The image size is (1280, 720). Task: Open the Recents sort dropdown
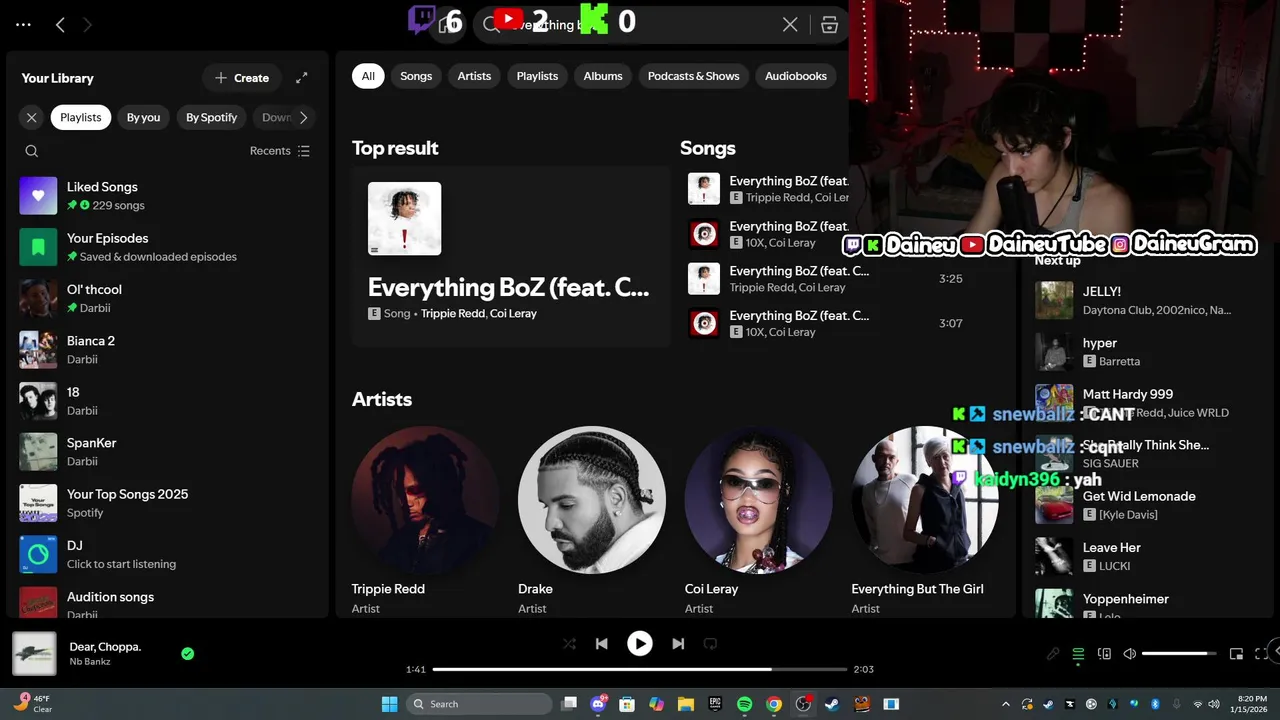click(x=280, y=151)
